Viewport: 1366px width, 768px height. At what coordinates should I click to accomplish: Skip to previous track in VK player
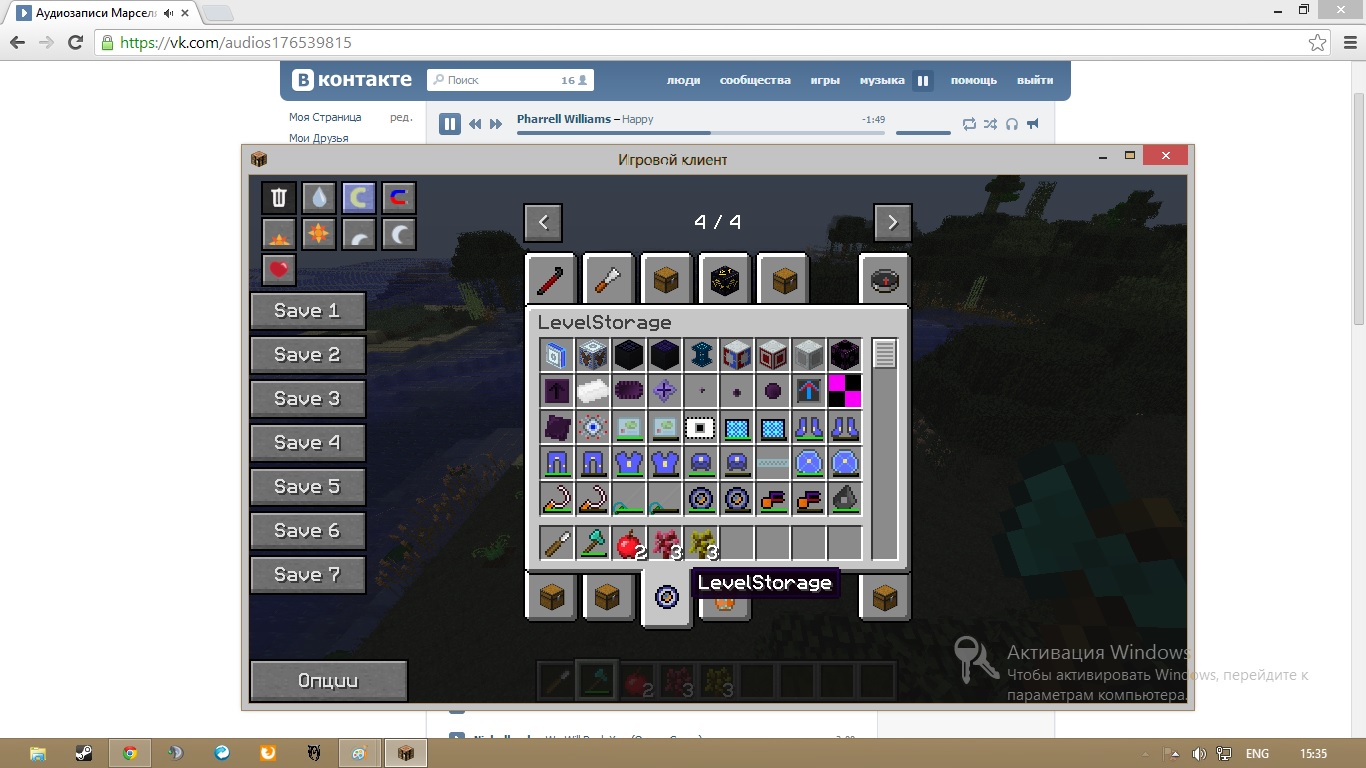[x=475, y=124]
